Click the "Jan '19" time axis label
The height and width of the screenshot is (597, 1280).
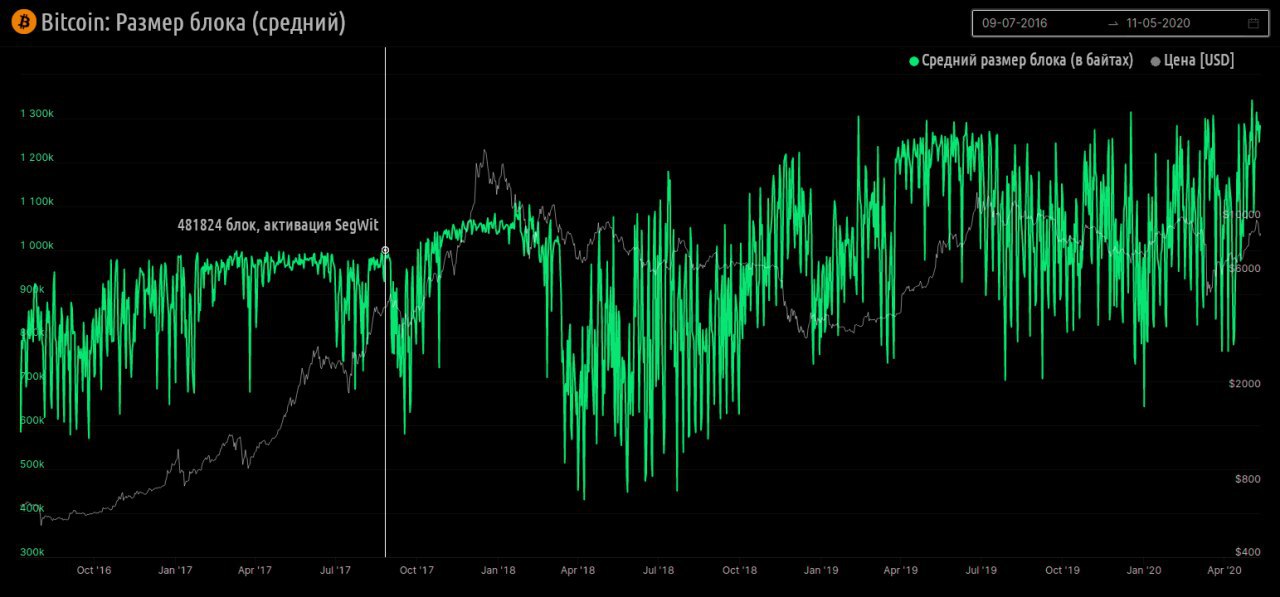[821, 571]
